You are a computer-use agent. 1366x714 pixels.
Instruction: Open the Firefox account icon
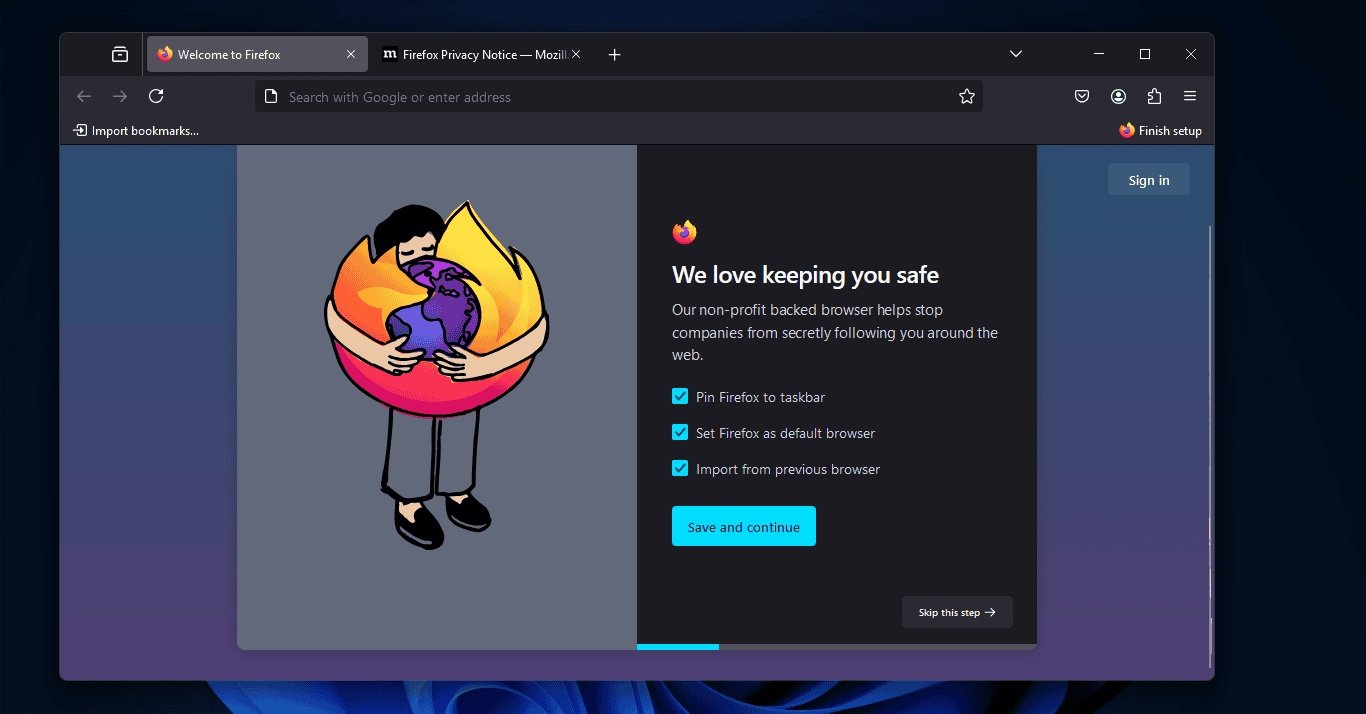click(1118, 96)
